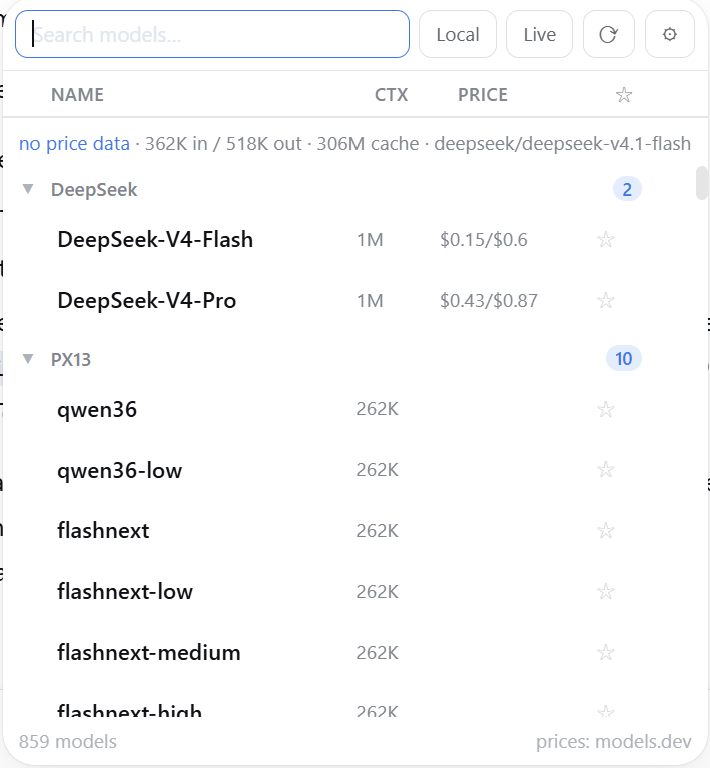The height and width of the screenshot is (768, 710).
Task: Click the favorites star column header
Action: (624, 95)
